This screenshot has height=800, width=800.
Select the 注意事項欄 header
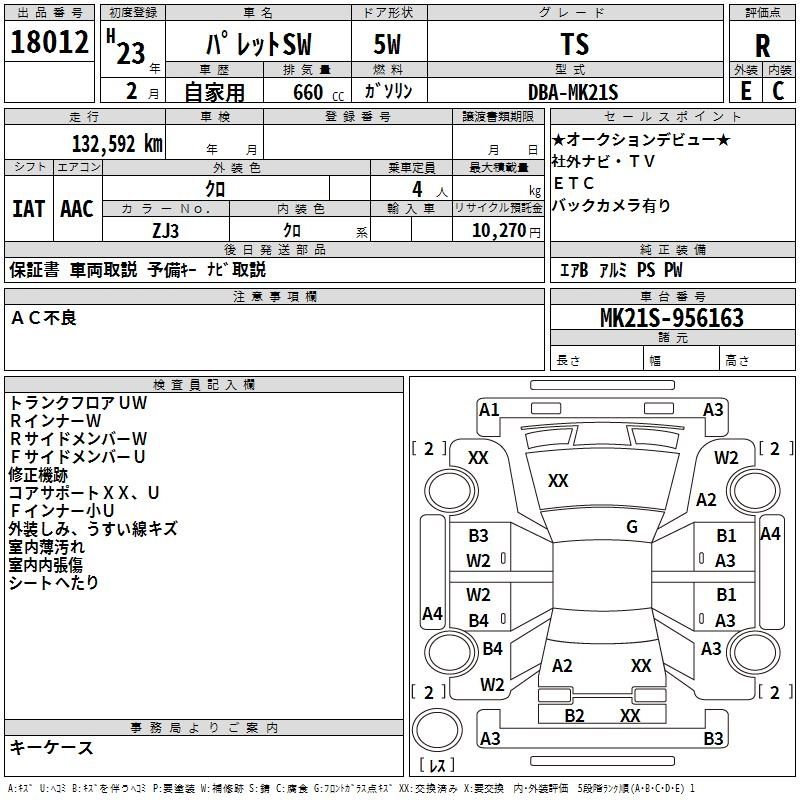274,296
